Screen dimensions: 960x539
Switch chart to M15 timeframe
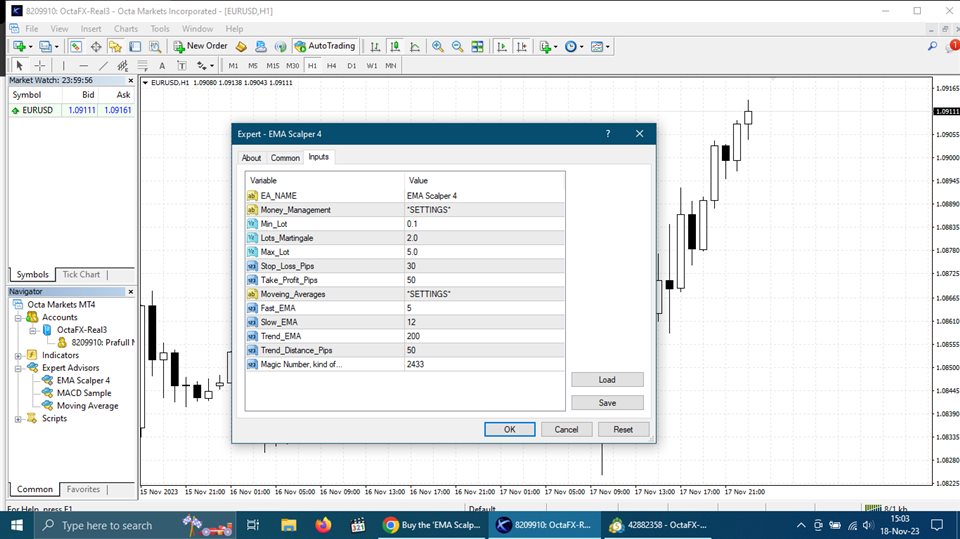click(x=272, y=65)
